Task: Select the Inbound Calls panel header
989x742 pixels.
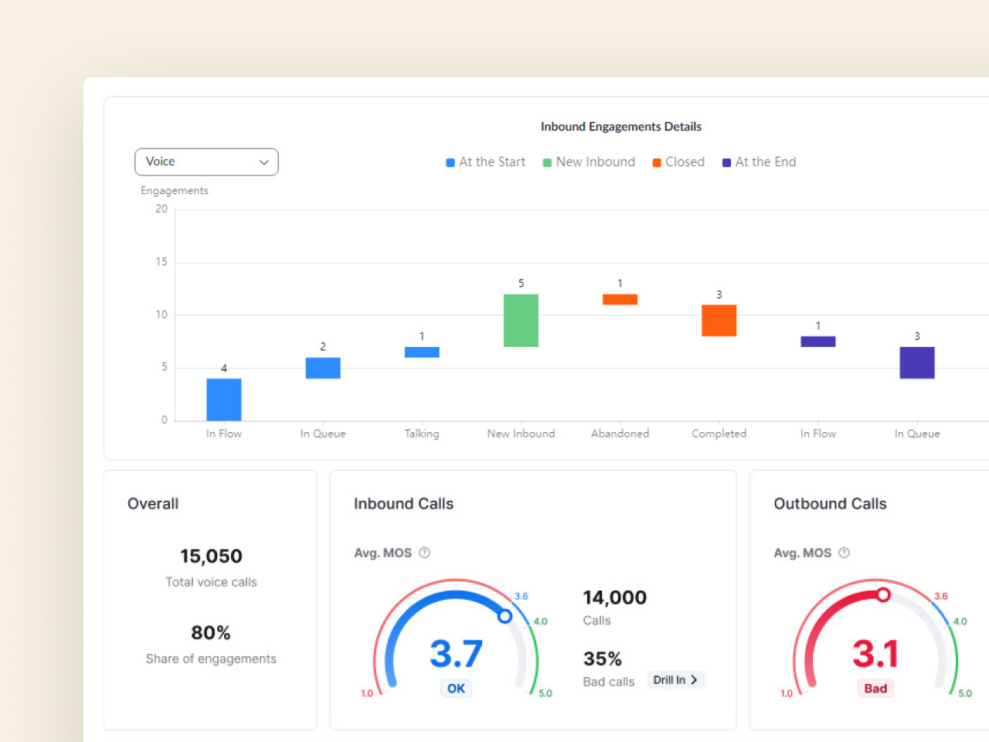Action: click(403, 504)
